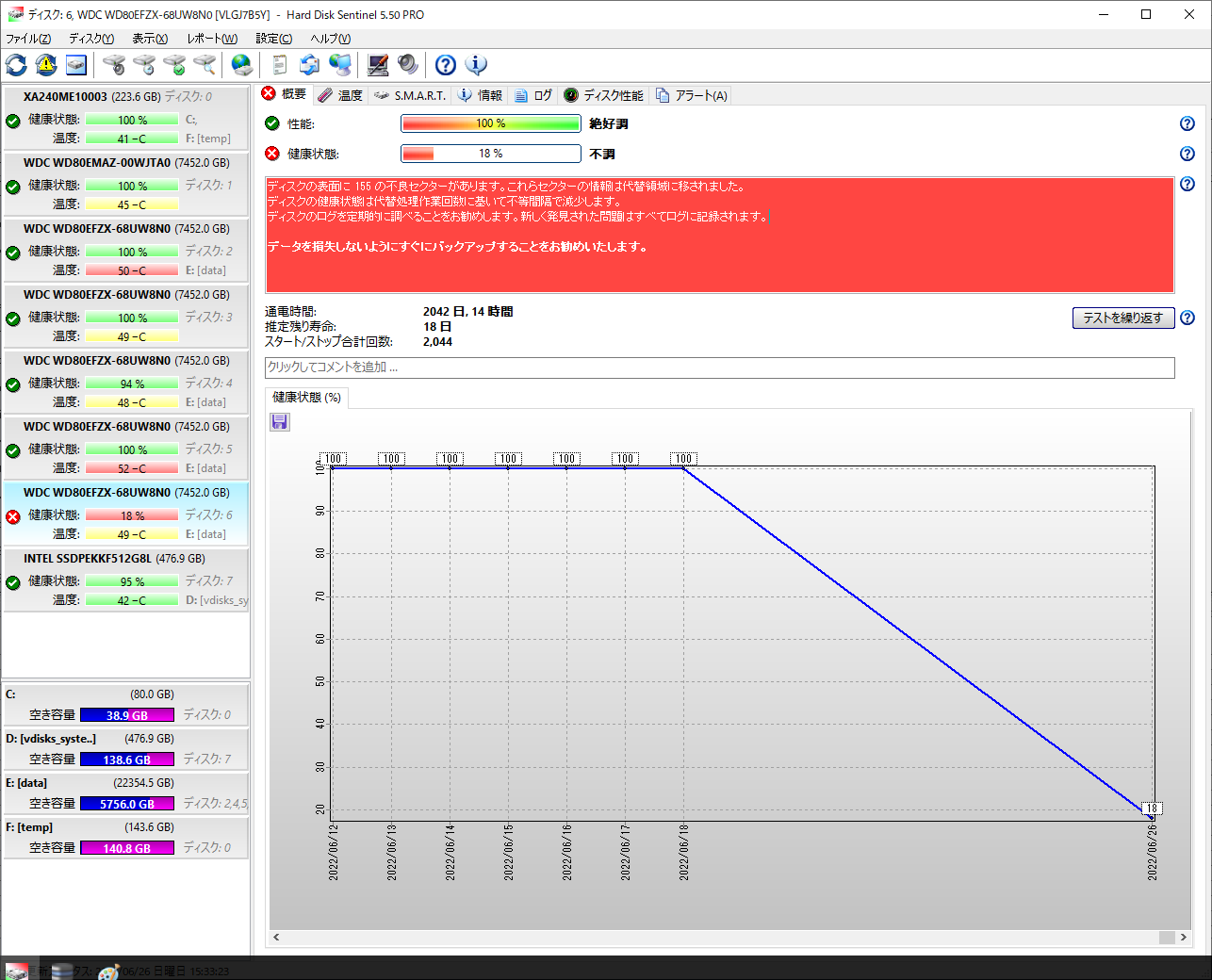The image size is (1212, 980).
Task: Click the 2042 日, 14 時間 power-on value
Action: 468,312
